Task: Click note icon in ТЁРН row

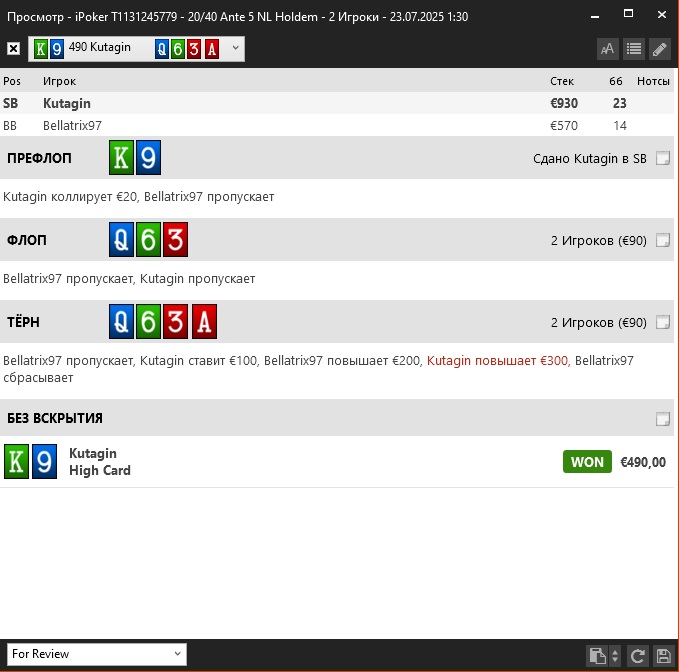Action: pos(663,322)
